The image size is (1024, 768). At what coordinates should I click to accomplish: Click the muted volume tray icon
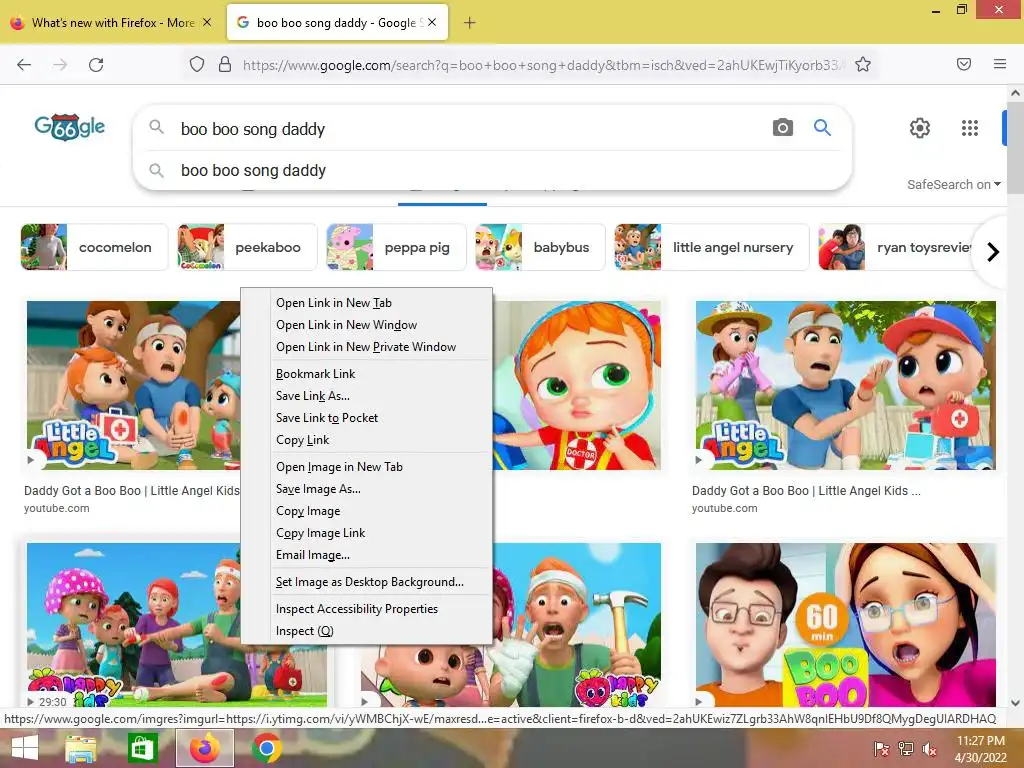(x=929, y=749)
